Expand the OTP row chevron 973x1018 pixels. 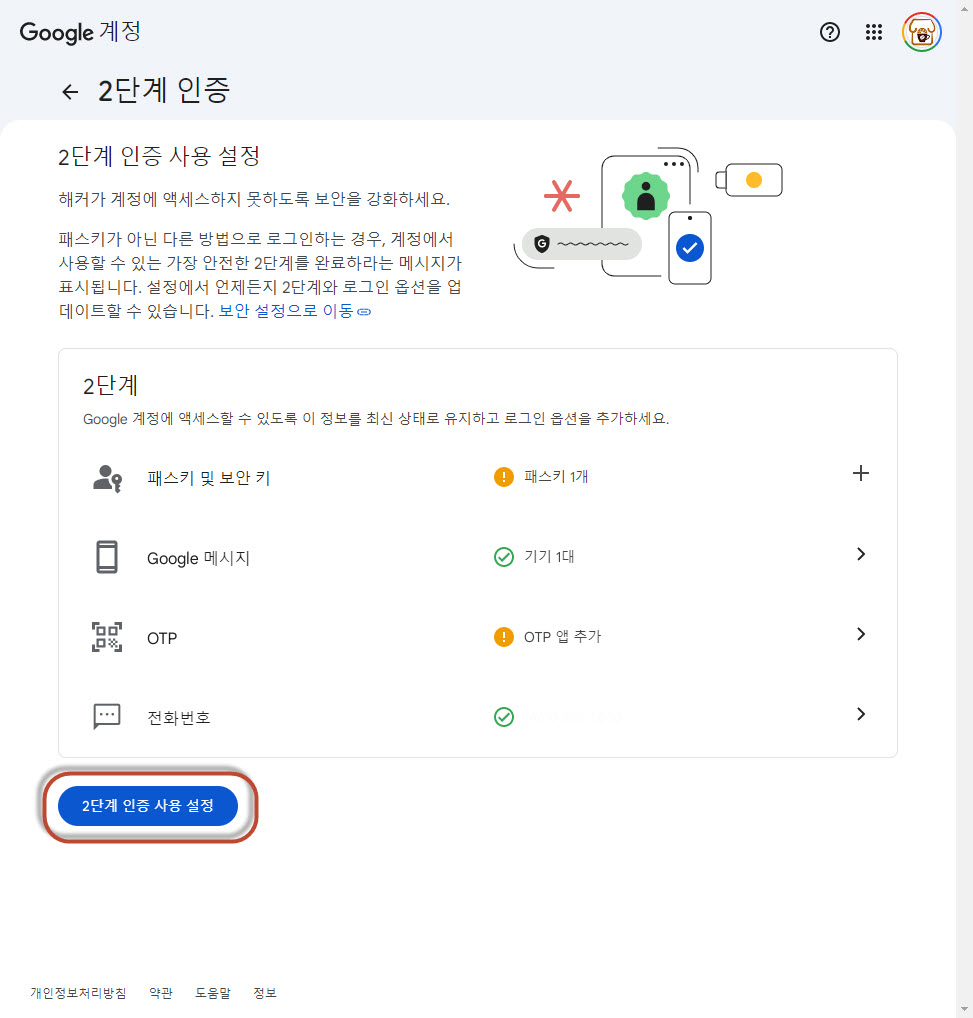860,634
